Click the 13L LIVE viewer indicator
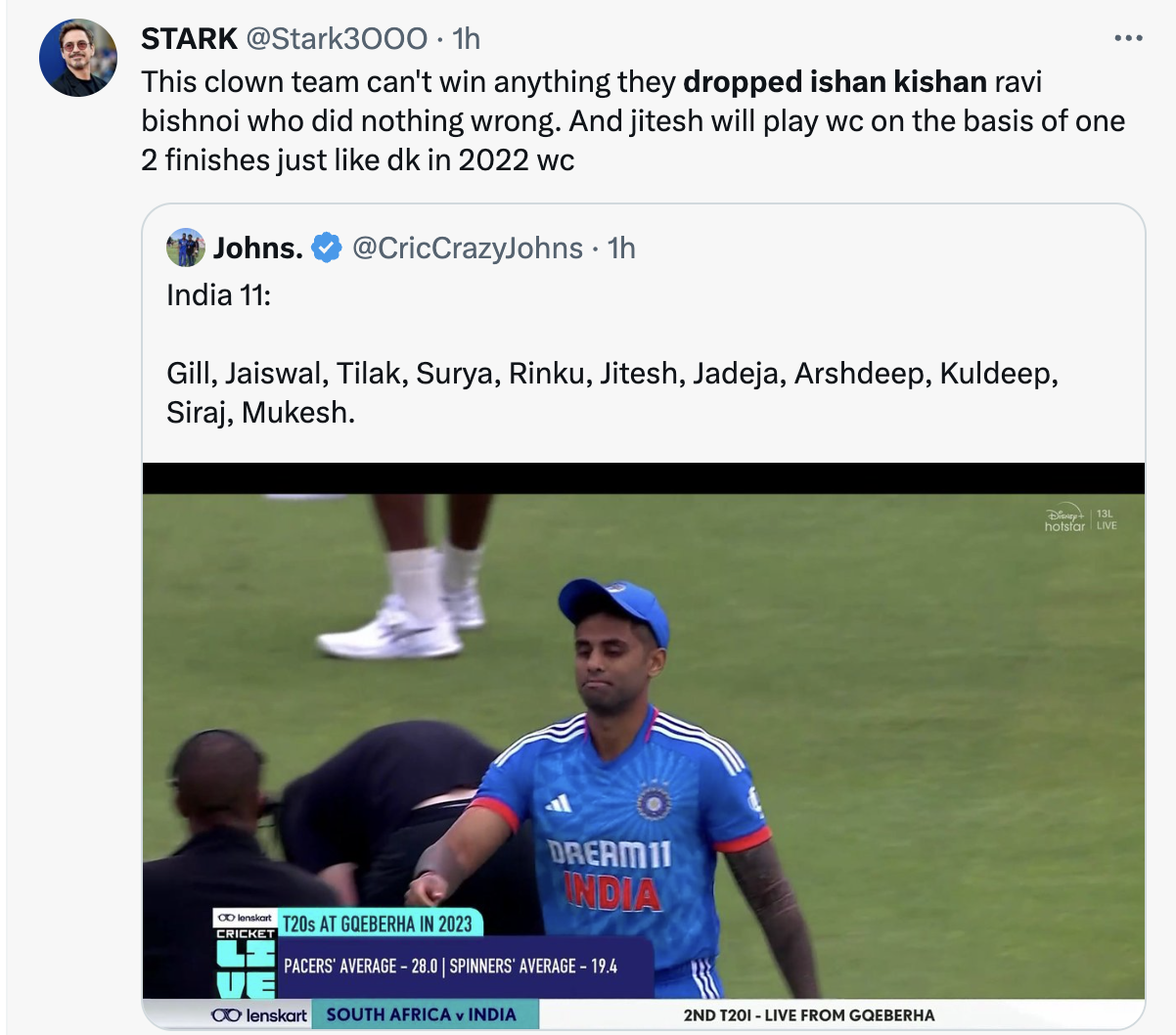Image resolution: width=1176 pixels, height=1035 pixels. (1106, 519)
